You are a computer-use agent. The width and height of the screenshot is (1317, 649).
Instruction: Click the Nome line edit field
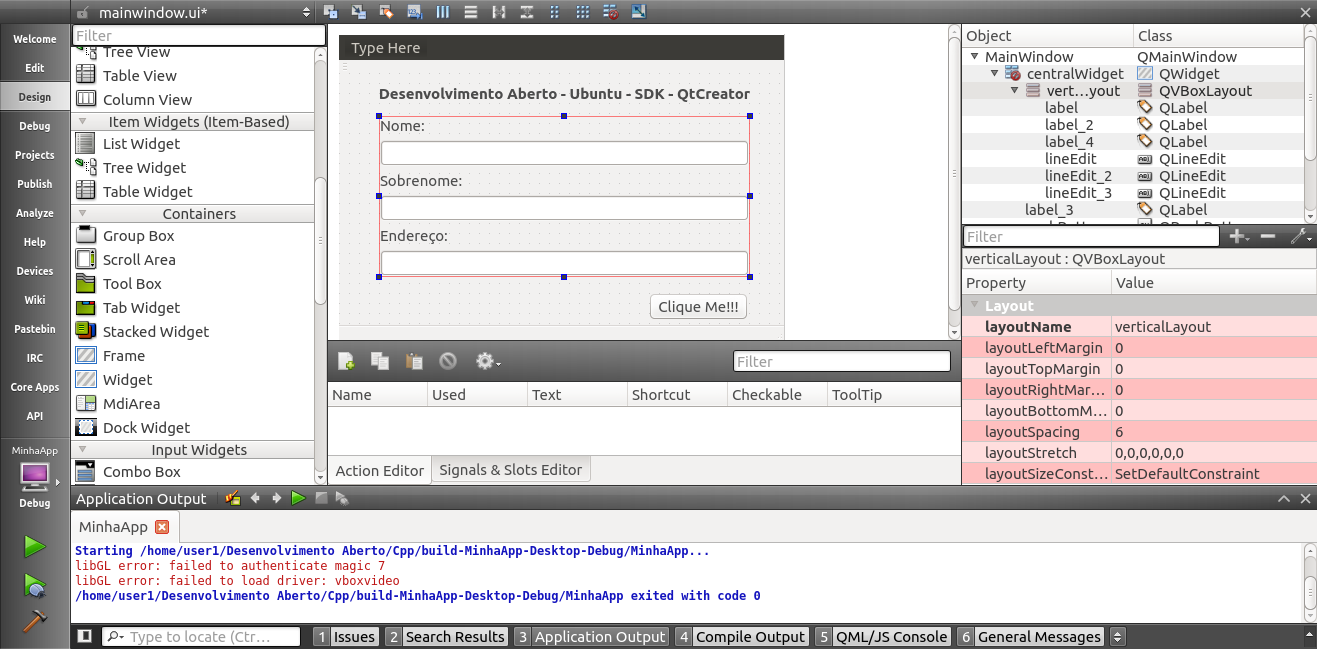click(564, 153)
